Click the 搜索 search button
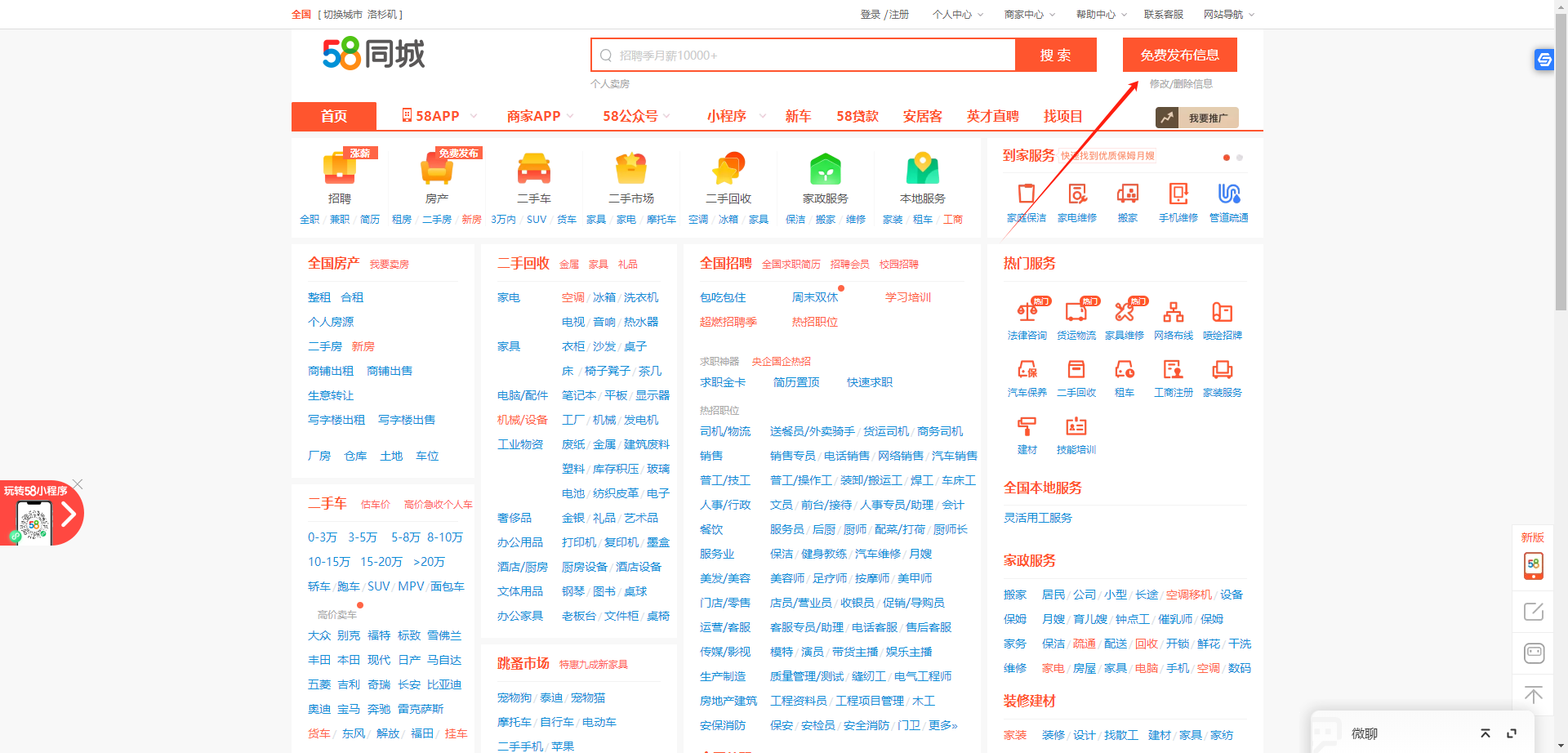Viewport: 1568px width, 753px height. tap(1055, 55)
